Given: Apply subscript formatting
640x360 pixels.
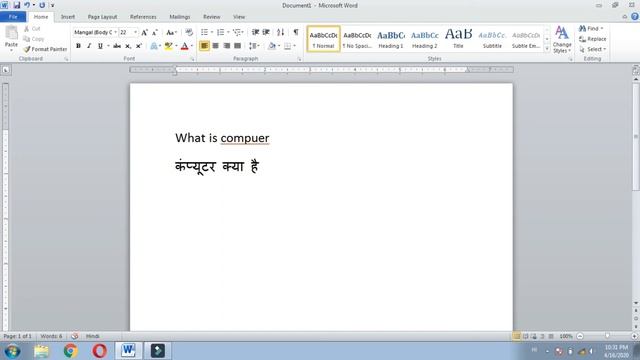Looking at the screenshot, I should tap(128, 46).
